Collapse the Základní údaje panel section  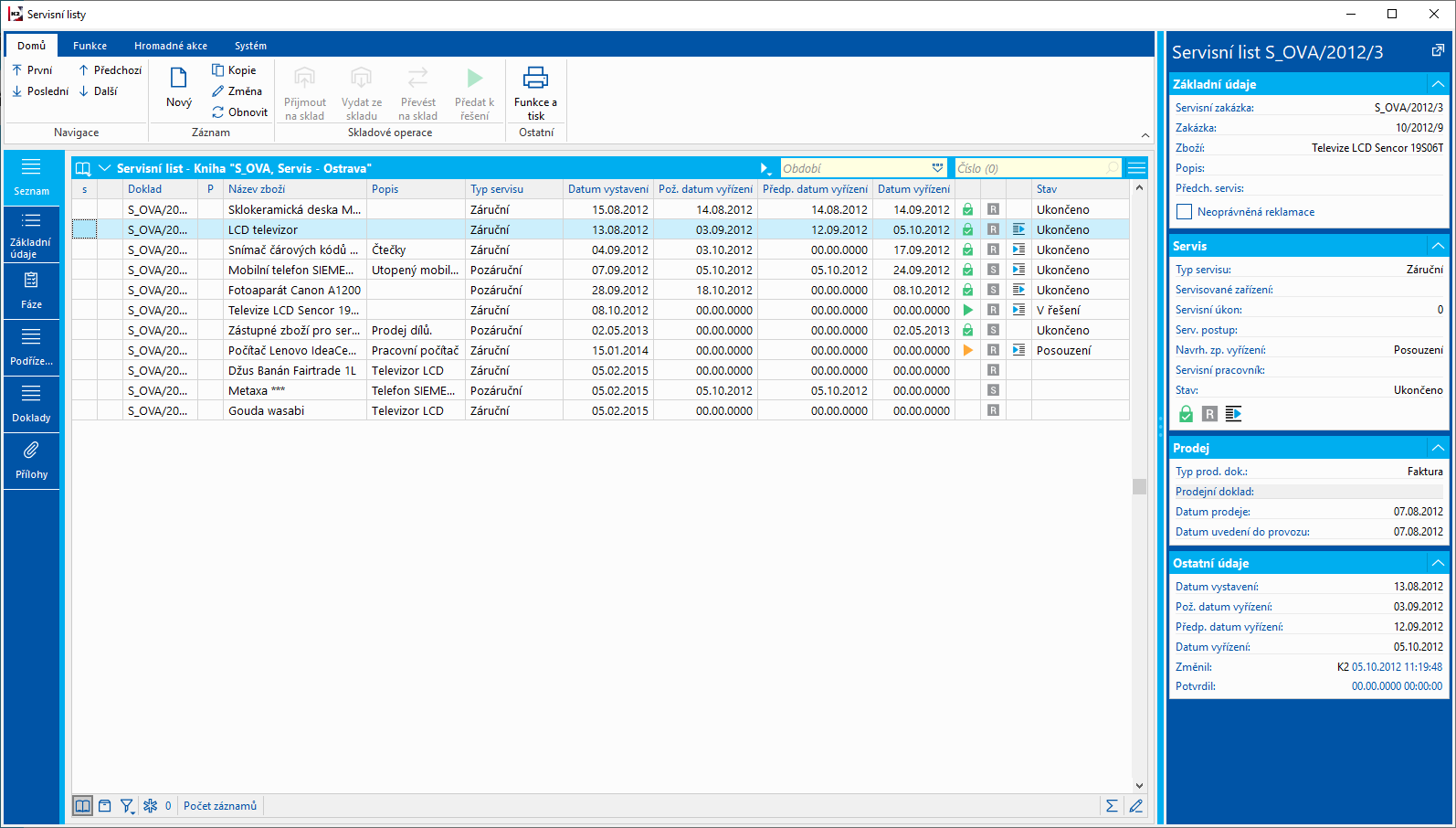click(x=1438, y=84)
